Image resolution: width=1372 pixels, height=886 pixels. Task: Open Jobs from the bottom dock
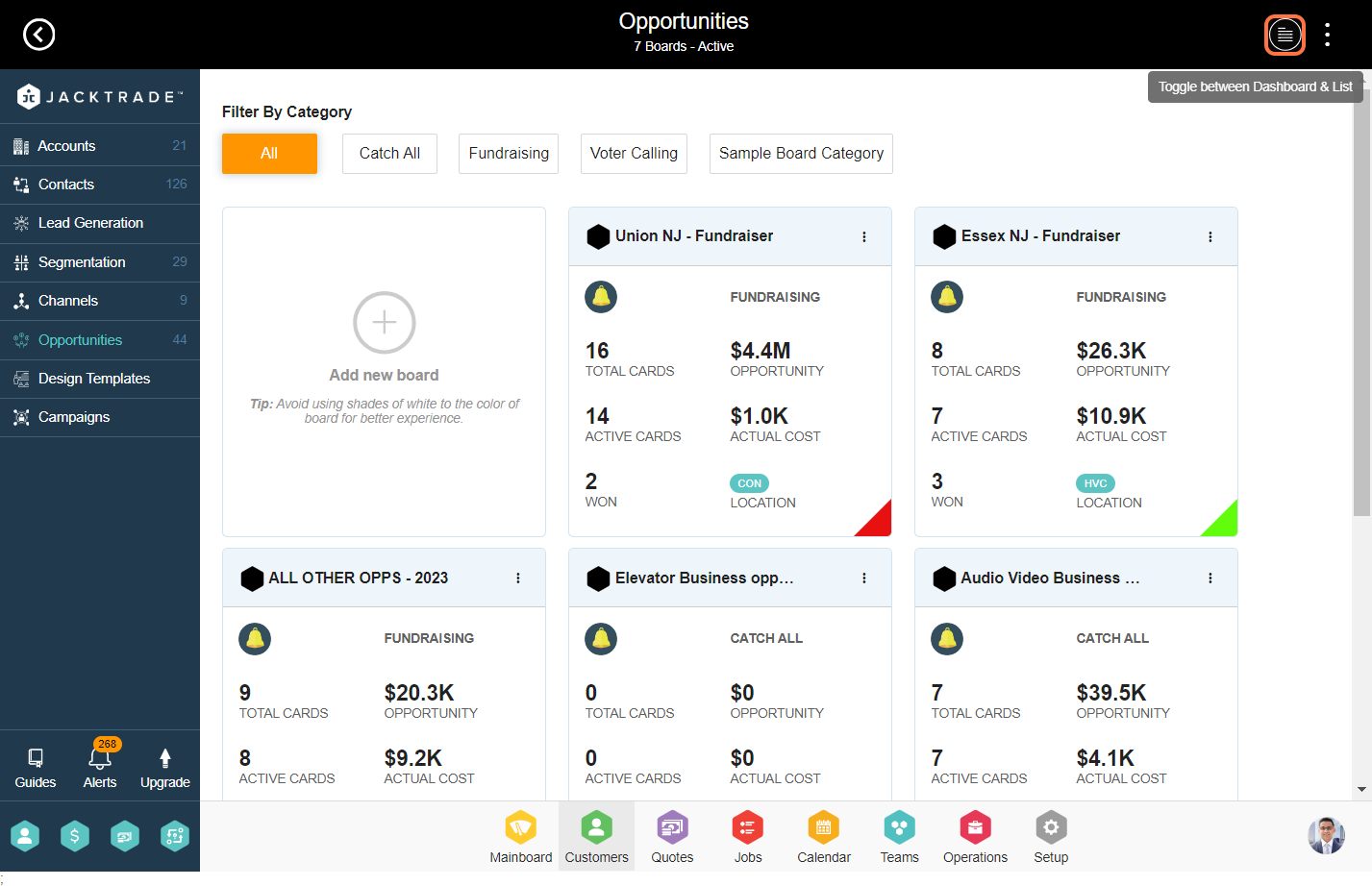(748, 837)
